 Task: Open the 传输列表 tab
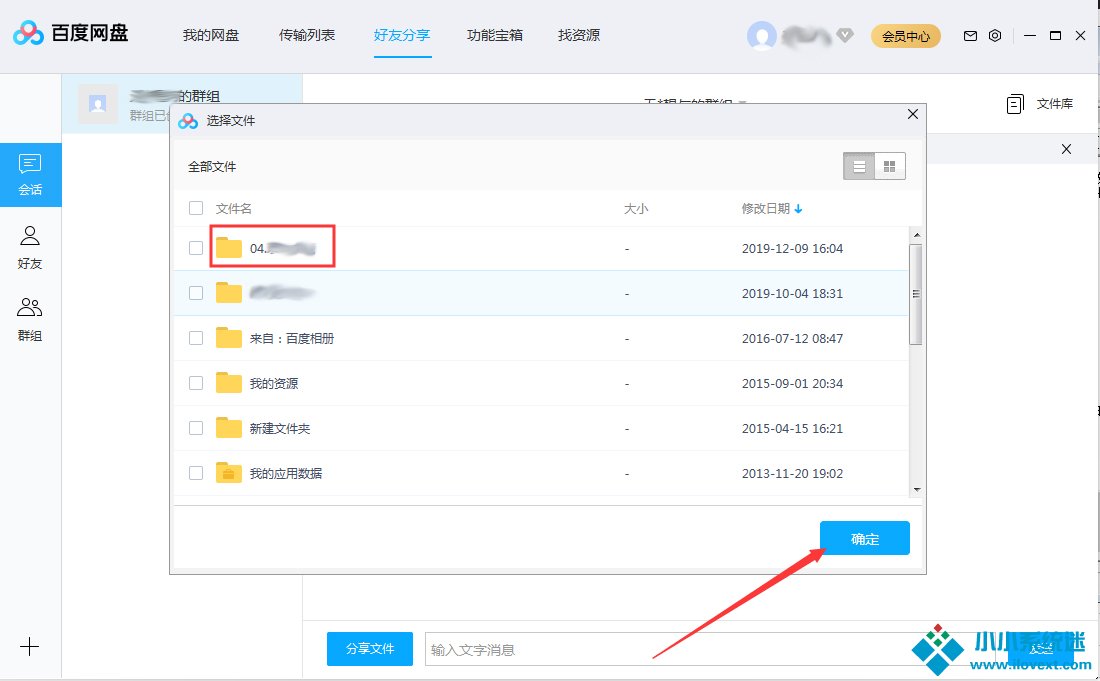307,36
